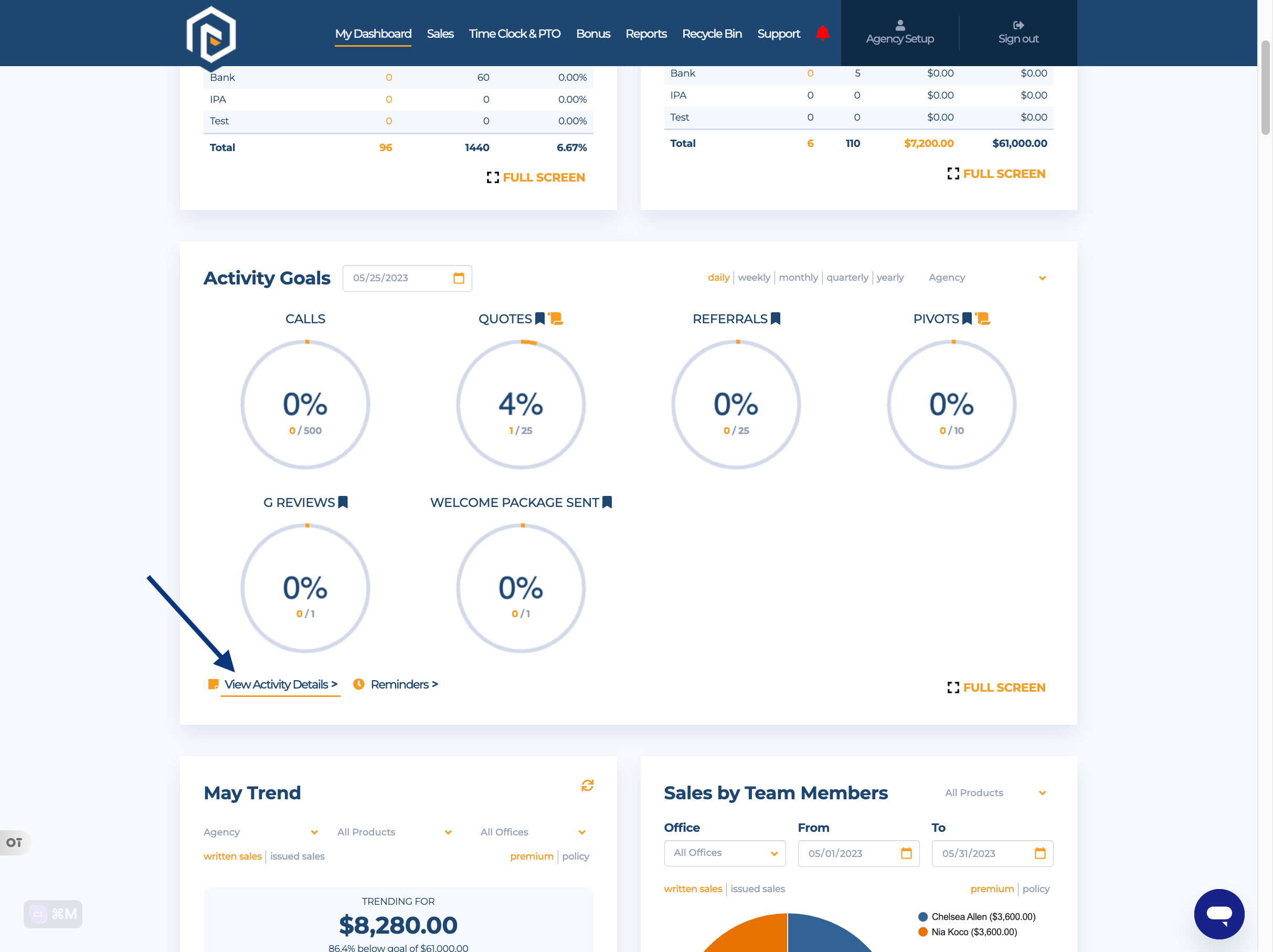Viewport: 1273px width, 952px height.
Task: Switch Activity Goals to quarterly view
Action: [x=847, y=278]
